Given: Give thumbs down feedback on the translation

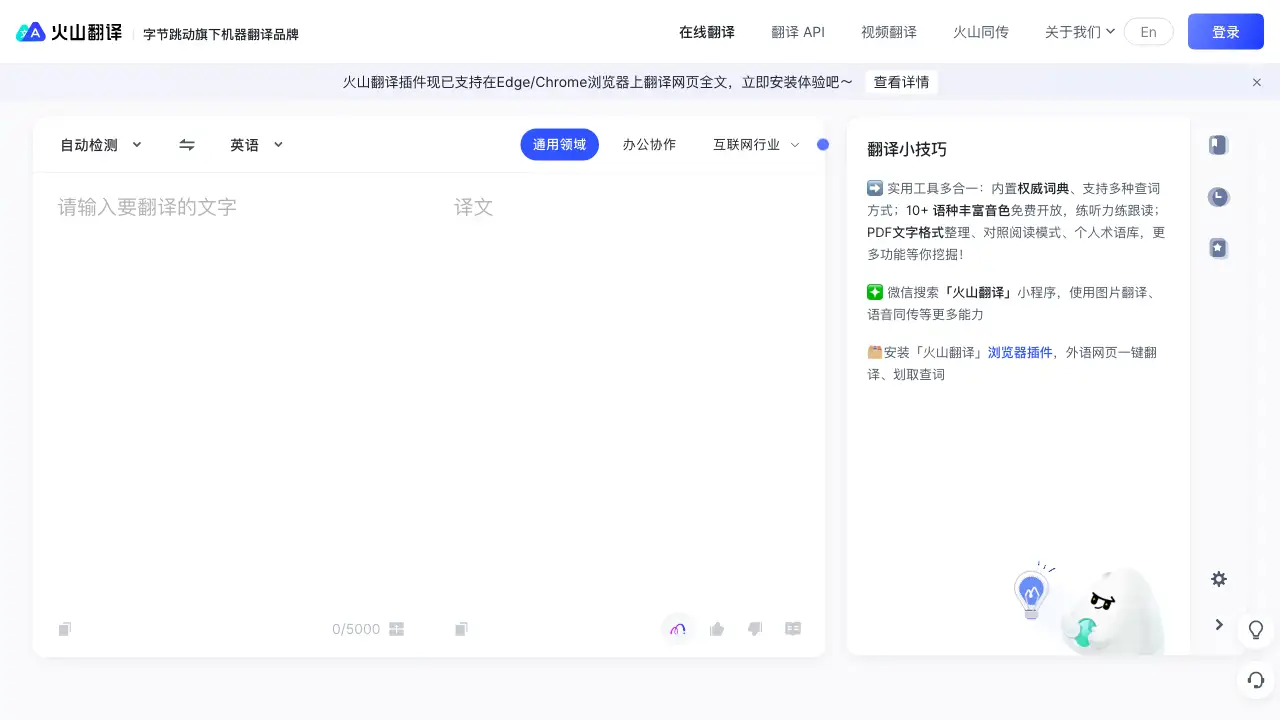Looking at the screenshot, I should (755, 629).
